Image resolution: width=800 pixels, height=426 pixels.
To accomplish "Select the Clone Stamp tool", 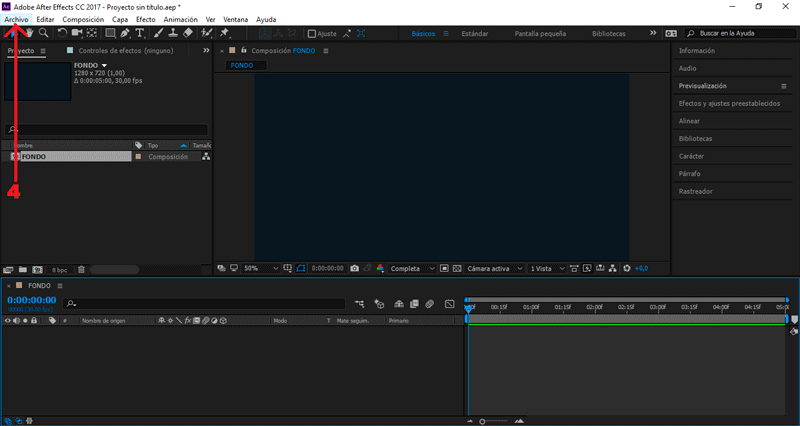I will (x=173, y=33).
